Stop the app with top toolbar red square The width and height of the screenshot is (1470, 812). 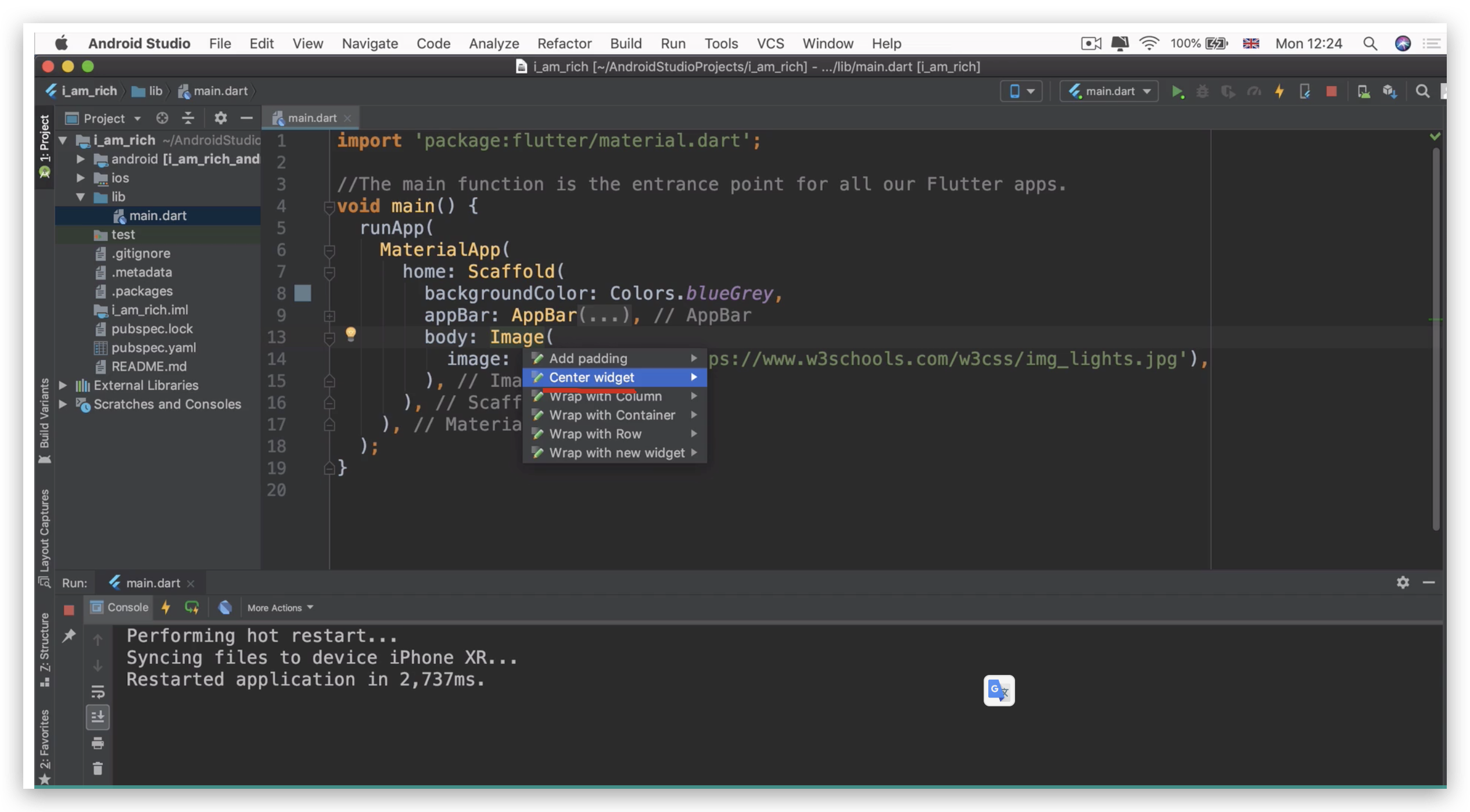(1331, 91)
